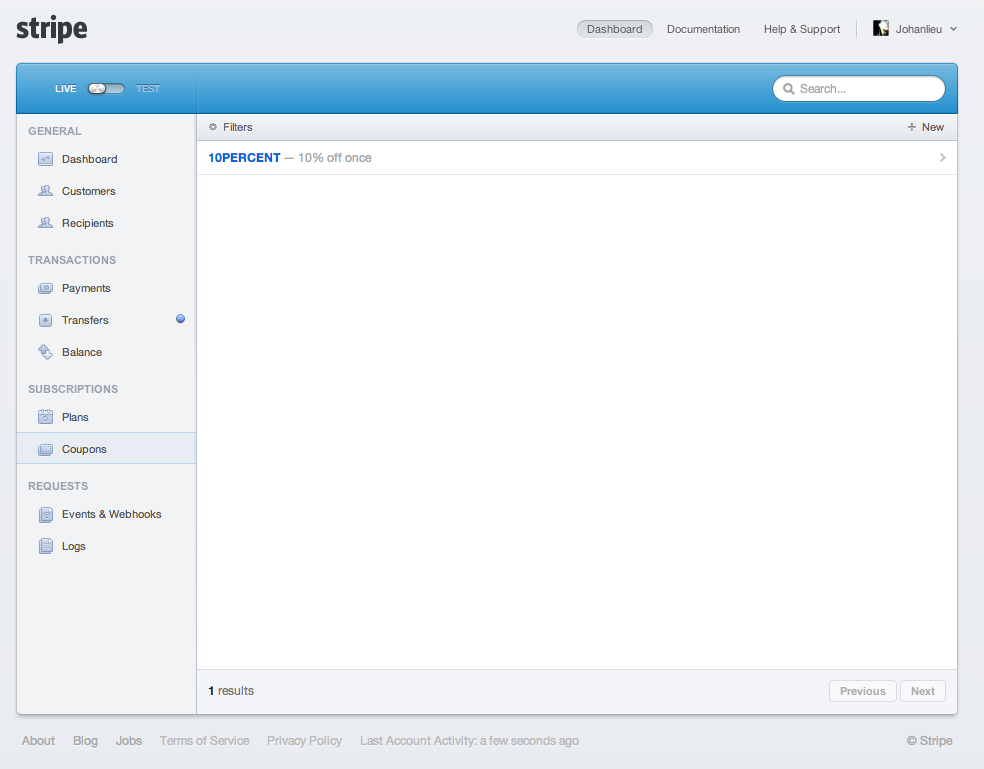Click the Transfers icon in sidebar
This screenshot has width=984, height=769.
point(45,320)
